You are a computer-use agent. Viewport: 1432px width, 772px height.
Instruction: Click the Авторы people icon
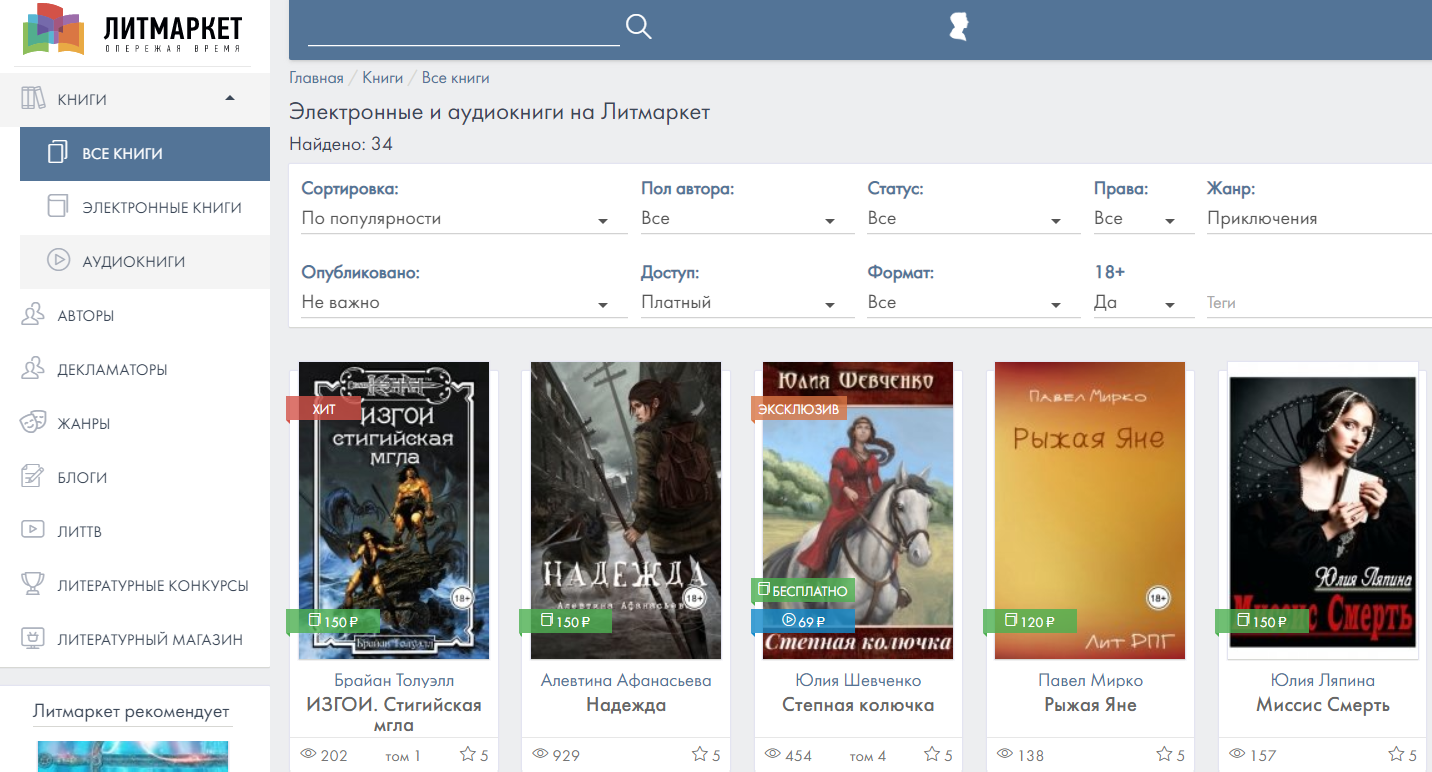(x=33, y=315)
